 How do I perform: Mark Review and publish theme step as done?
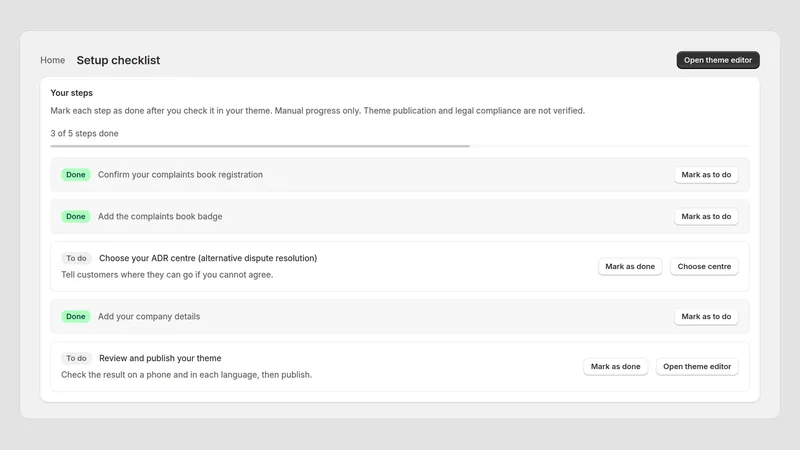click(615, 366)
